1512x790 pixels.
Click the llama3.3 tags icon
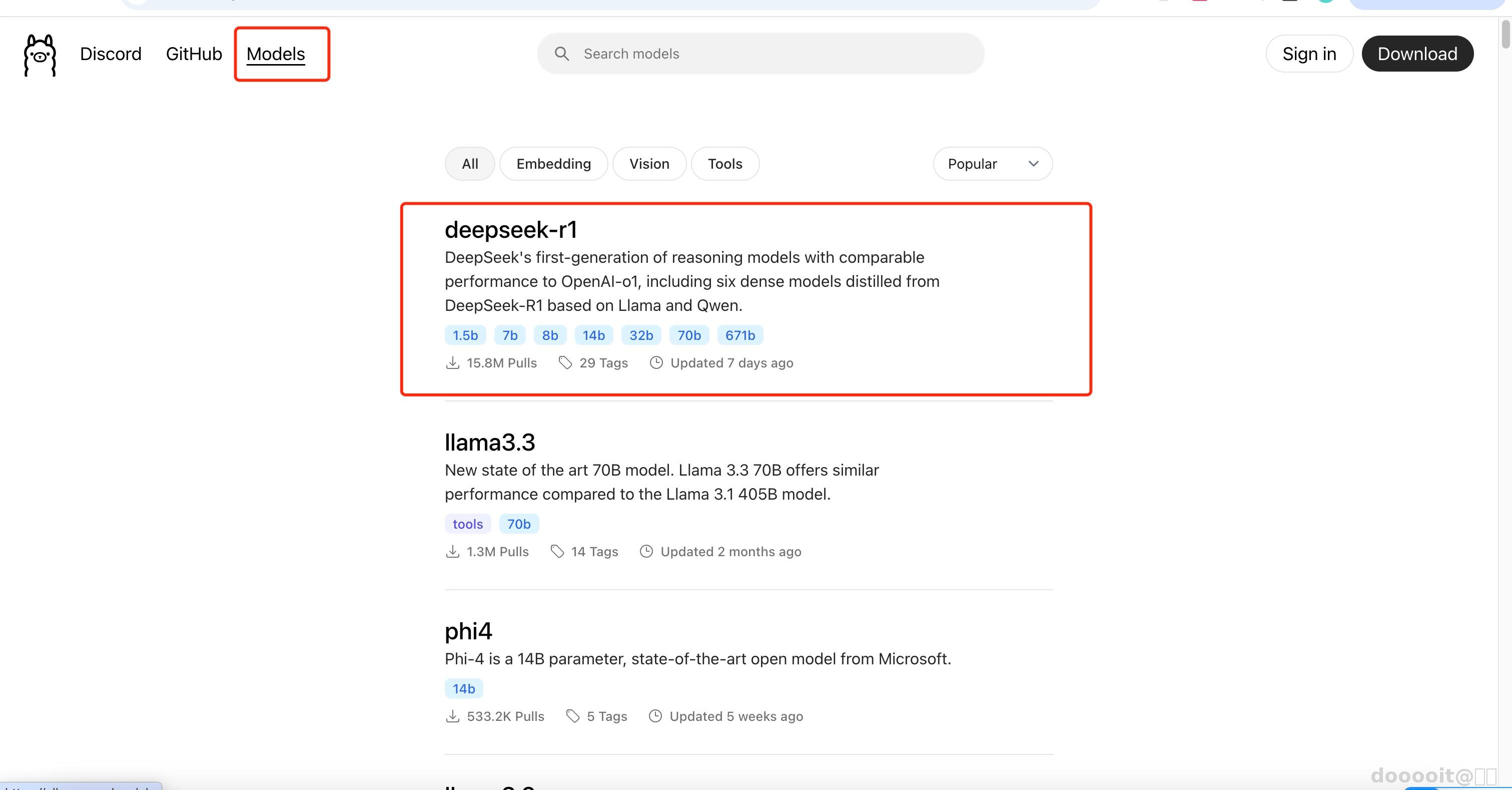click(557, 552)
